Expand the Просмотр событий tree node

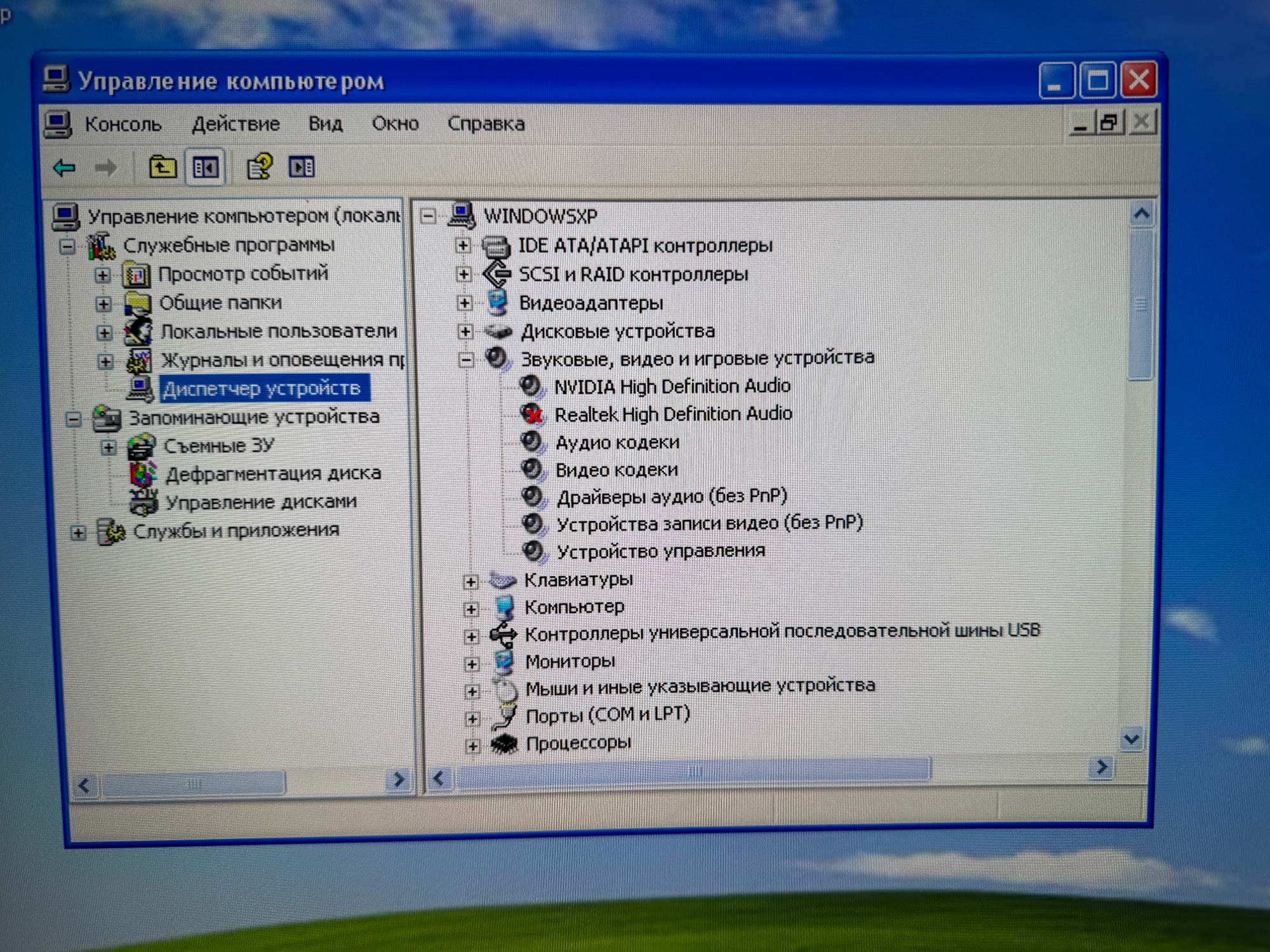tap(103, 275)
